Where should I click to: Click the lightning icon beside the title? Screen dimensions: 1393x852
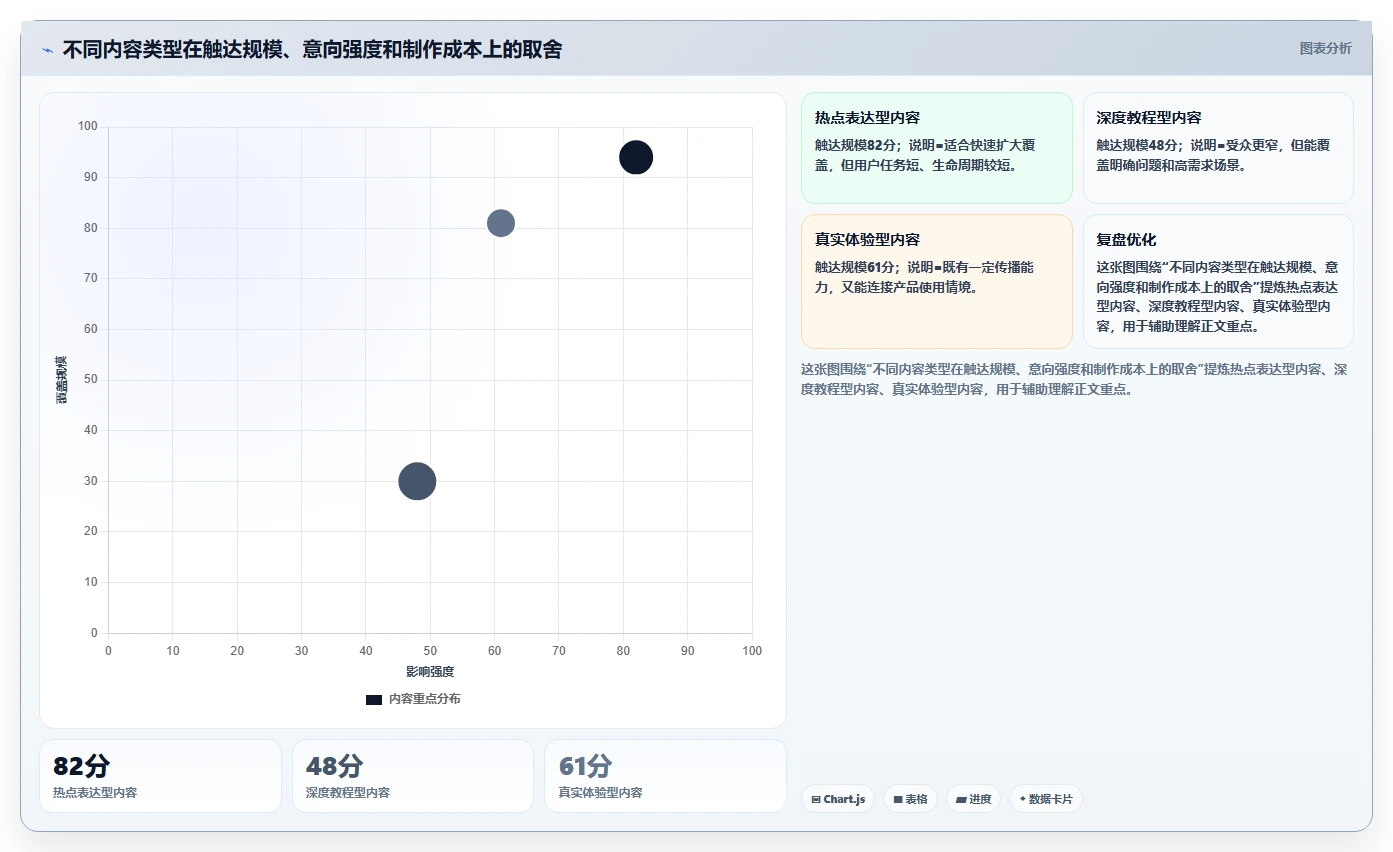[x=47, y=49]
